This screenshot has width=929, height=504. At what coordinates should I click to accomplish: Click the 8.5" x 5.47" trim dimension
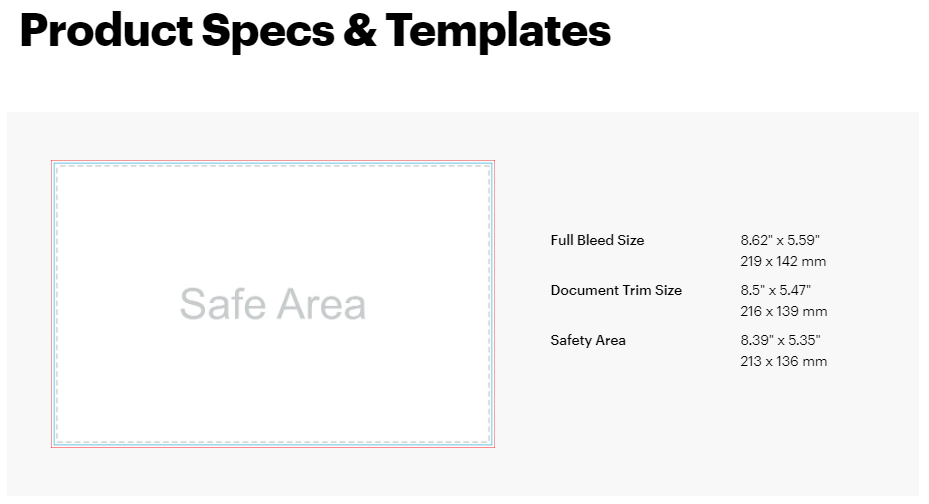776,290
